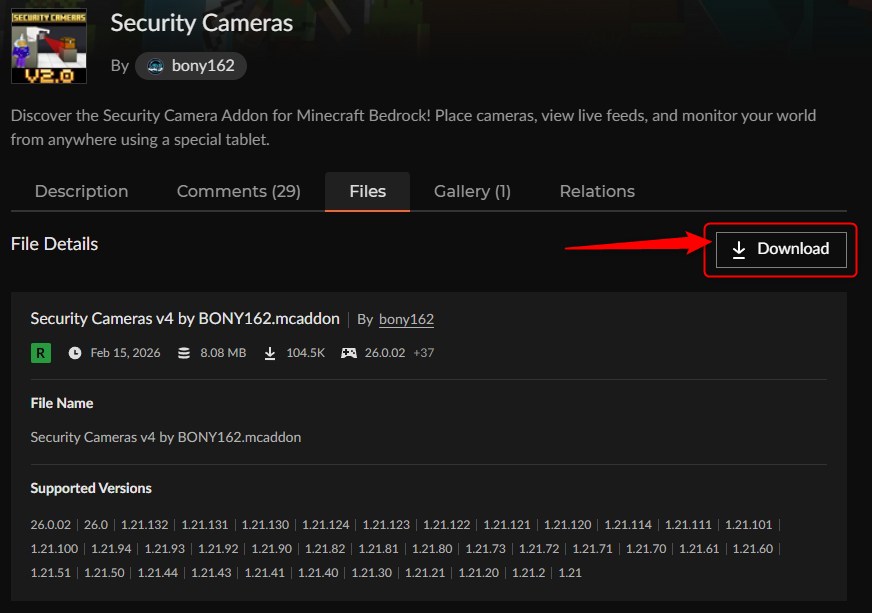872x613 pixels.
Task: Click supported version 1.21.111
Action: [688, 525]
